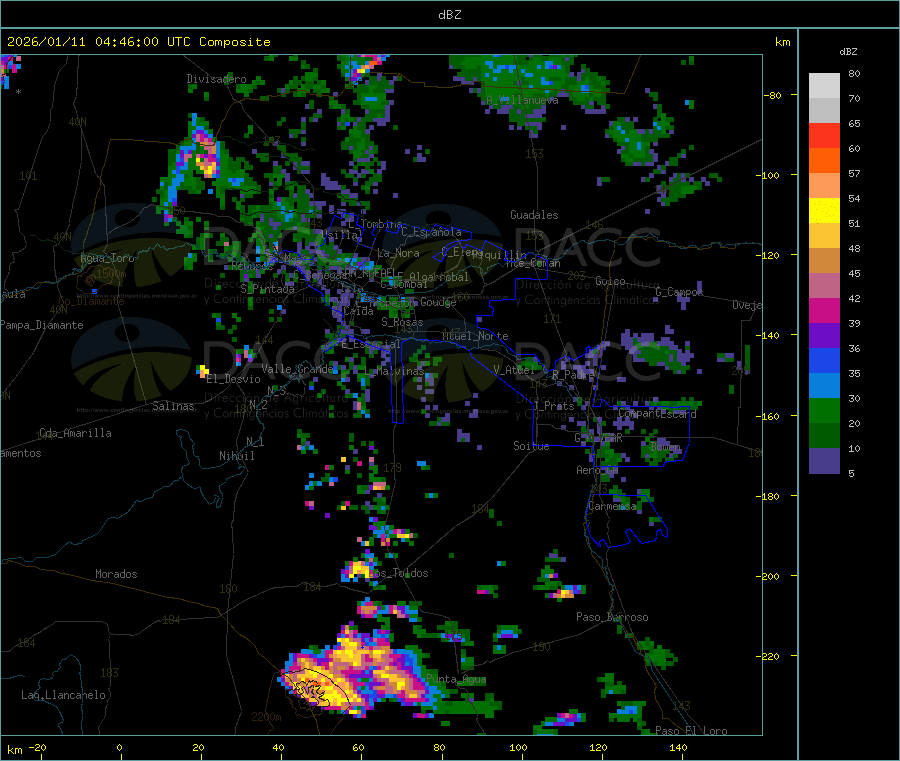Click the R_Padre location label
The width and height of the screenshot is (900, 761).
click(573, 375)
